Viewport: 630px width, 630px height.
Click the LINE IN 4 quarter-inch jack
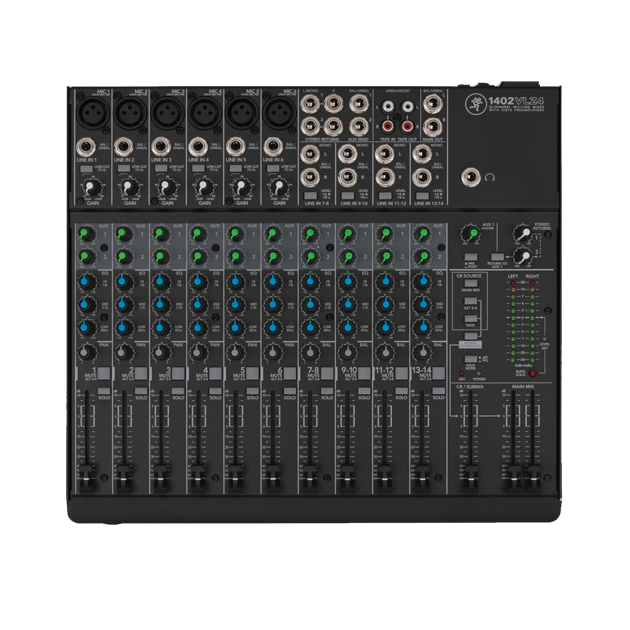[198, 147]
